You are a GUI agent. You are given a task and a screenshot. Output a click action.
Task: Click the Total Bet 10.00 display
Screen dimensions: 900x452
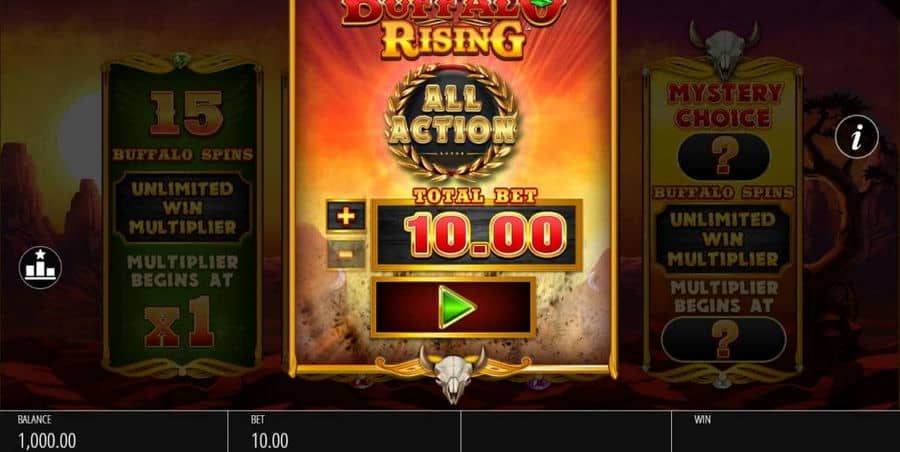click(x=476, y=234)
